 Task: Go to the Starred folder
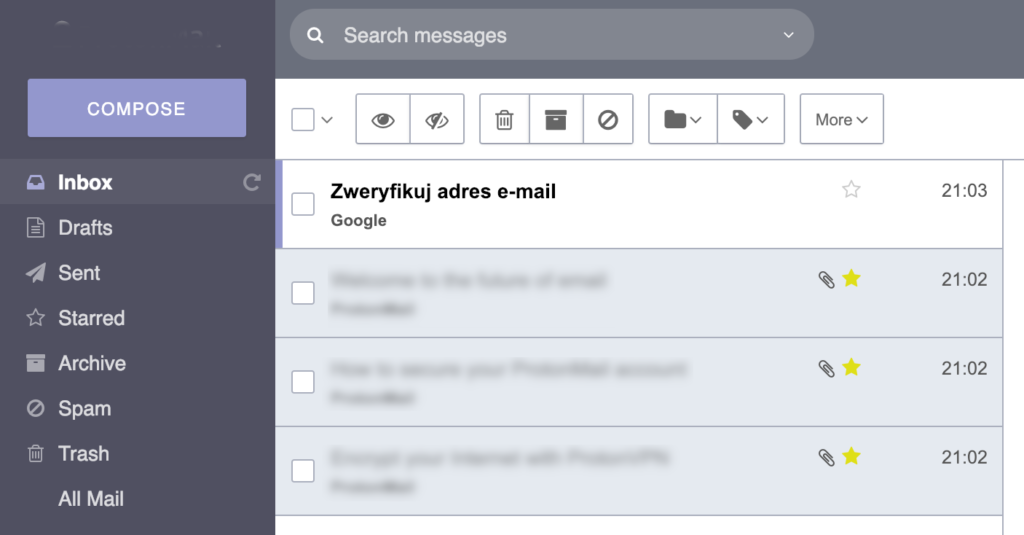pyautogui.click(x=91, y=318)
